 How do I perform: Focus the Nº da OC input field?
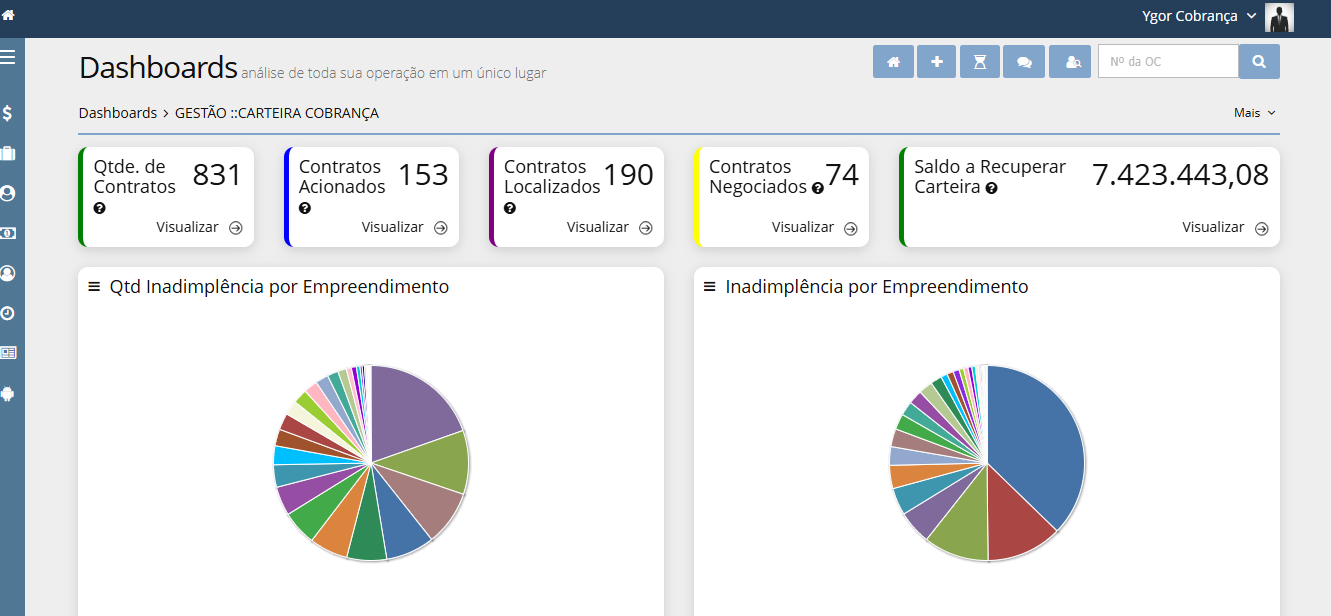pyautogui.click(x=1167, y=62)
